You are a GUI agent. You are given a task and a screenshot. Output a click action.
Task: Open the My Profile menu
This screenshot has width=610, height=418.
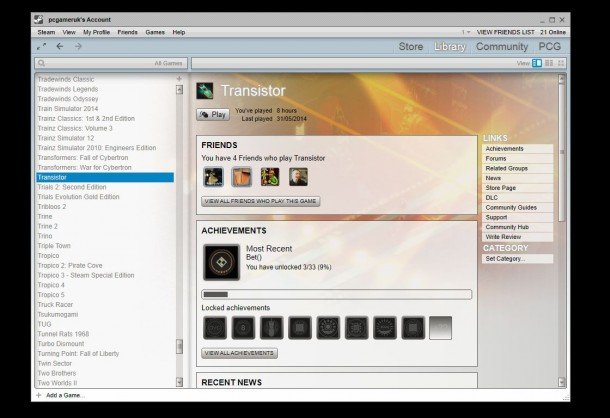tap(96, 32)
